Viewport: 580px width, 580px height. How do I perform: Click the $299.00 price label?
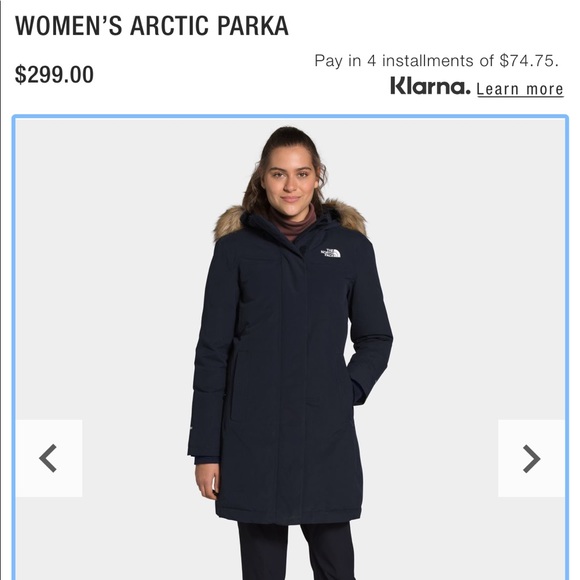pos(54,75)
